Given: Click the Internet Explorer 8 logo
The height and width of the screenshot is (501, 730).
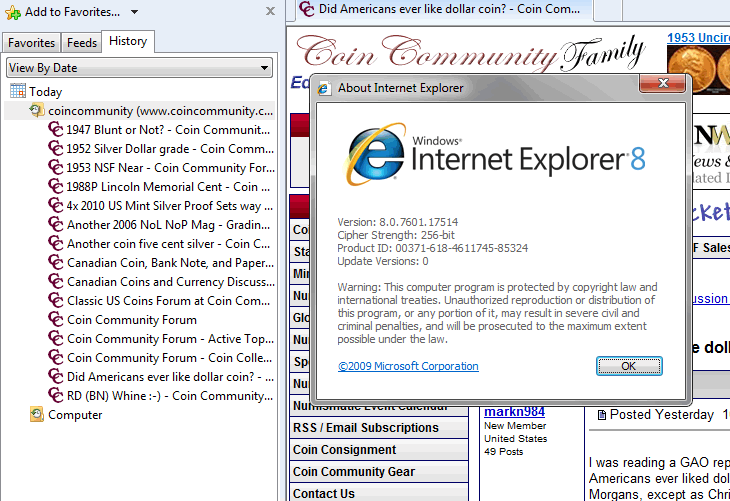Looking at the screenshot, I should pos(495,154).
